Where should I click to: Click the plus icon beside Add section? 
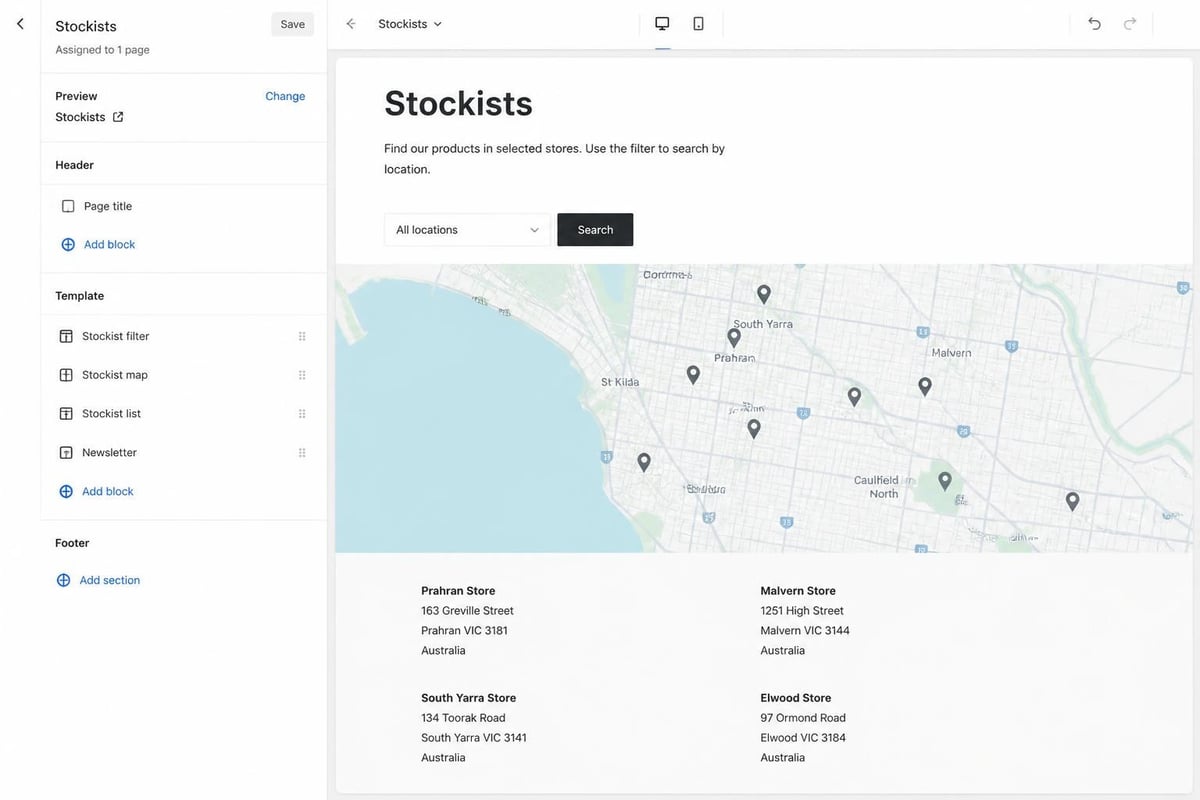pyautogui.click(x=63, y=580)
